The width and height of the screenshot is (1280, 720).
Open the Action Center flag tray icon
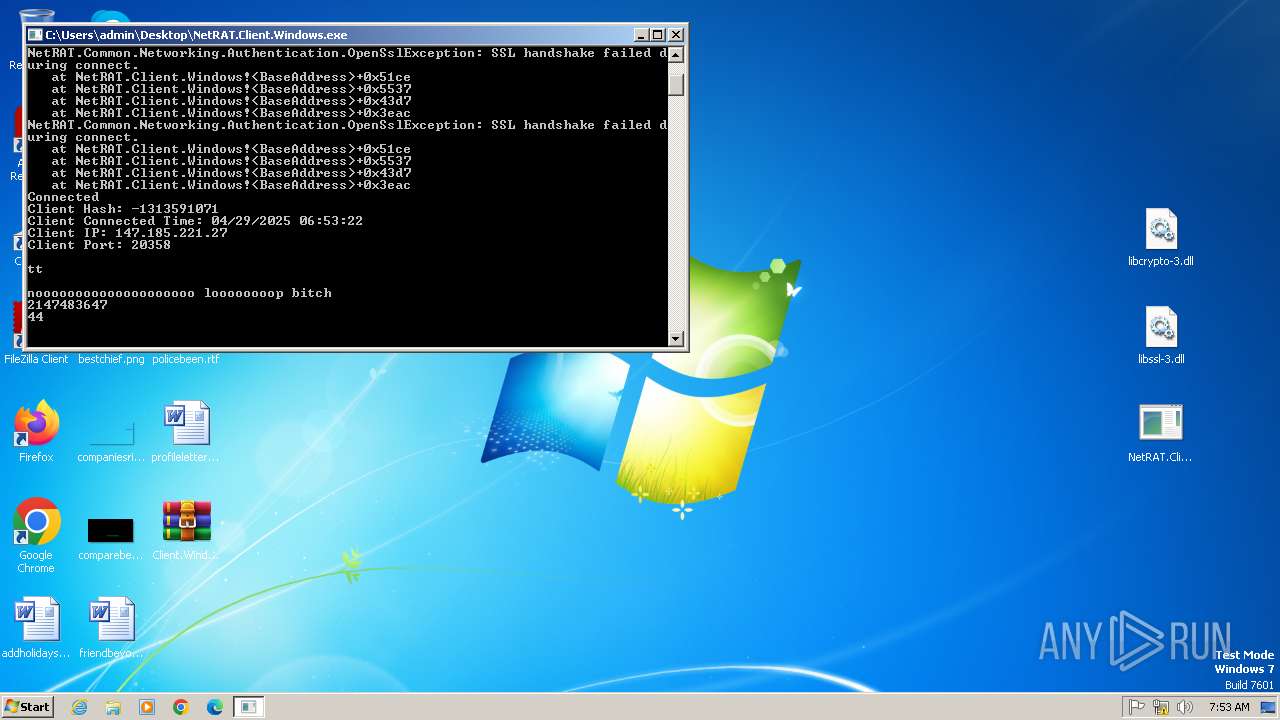coord(1137,707)
